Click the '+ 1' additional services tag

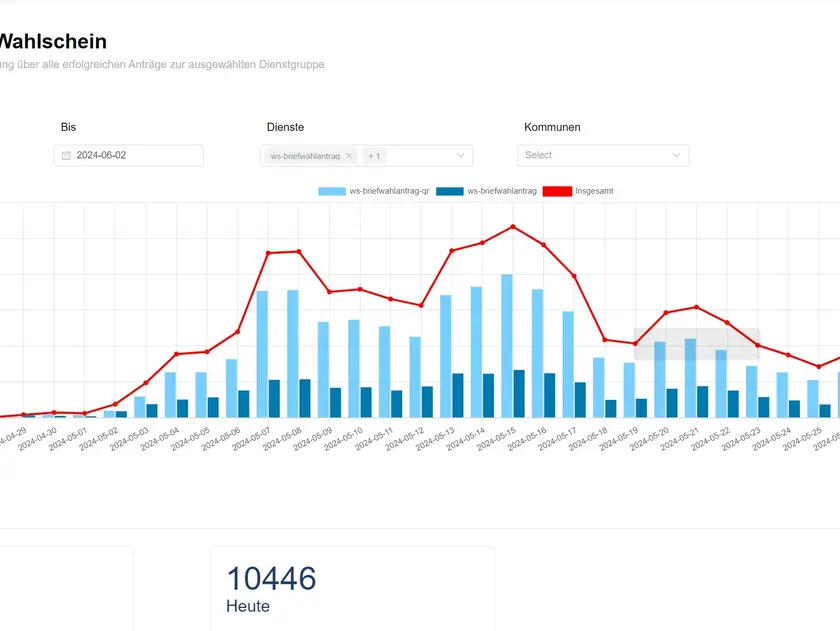point(374,156)
